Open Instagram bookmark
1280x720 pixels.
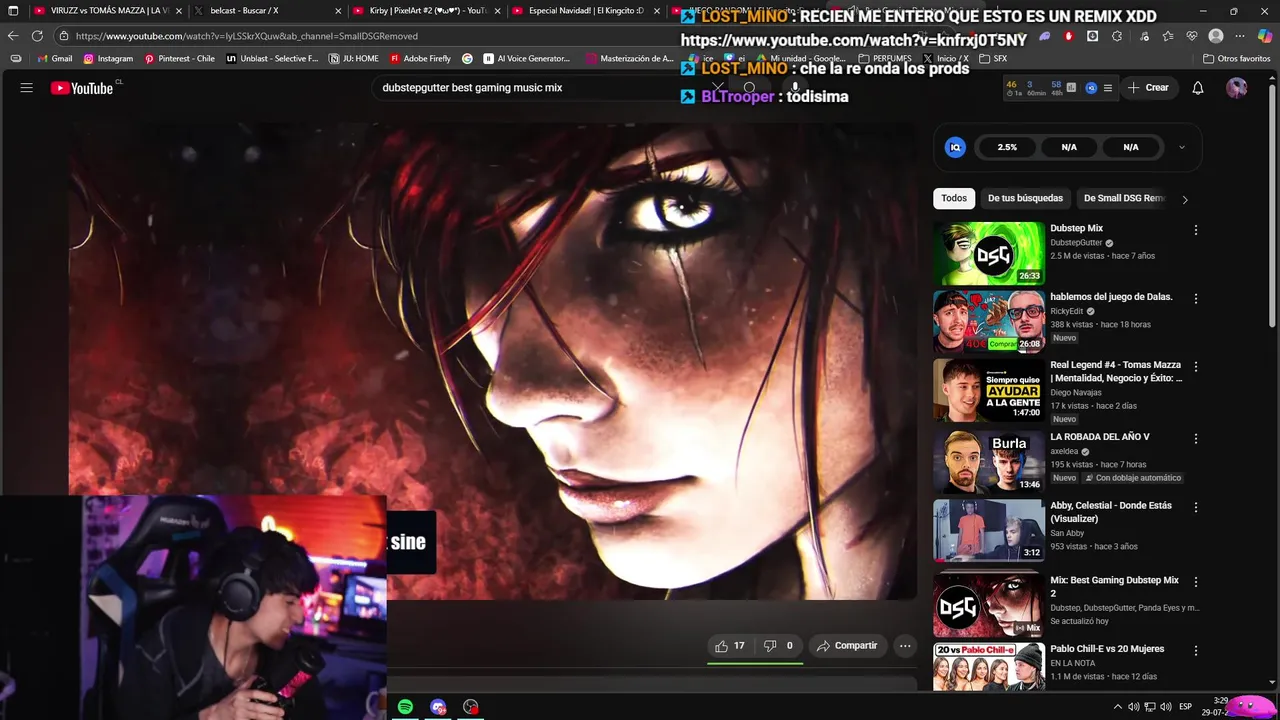pyautogui.click(x=108, y=59)
